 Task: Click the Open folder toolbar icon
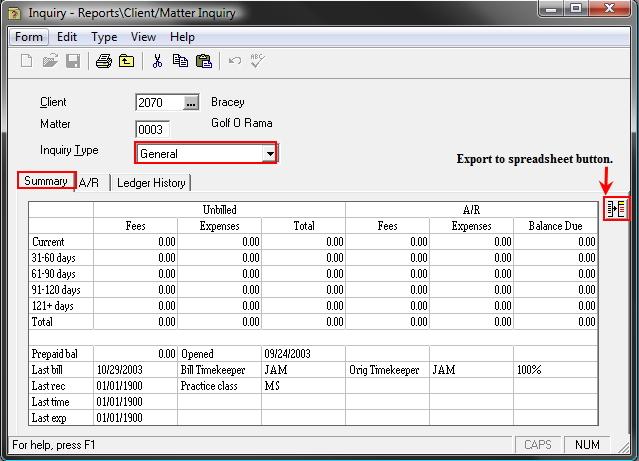pyautogui.click(x=50, y=61)
